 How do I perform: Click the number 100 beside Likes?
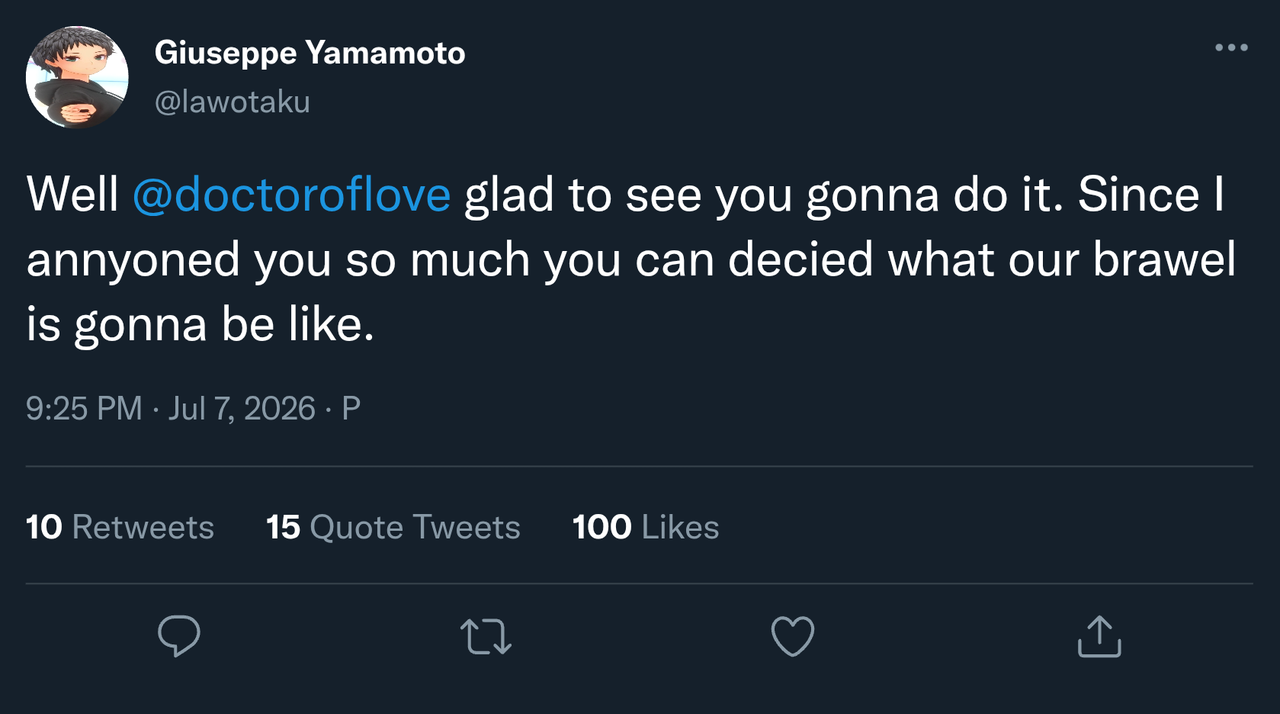click(x=602, y=527)
